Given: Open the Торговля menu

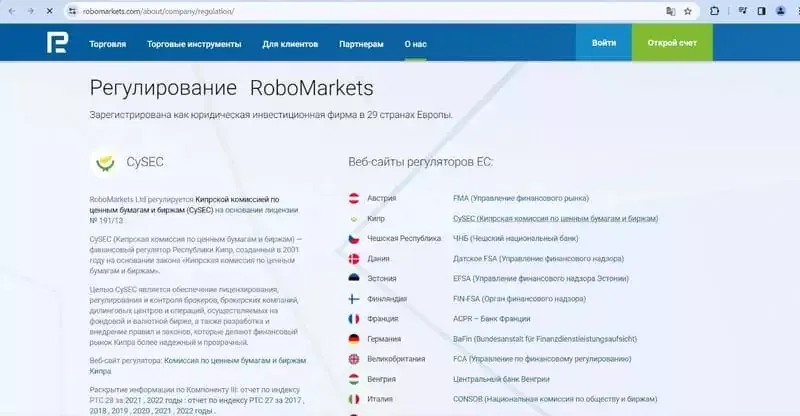Looking at the screenshot, I should coord(108,44).
